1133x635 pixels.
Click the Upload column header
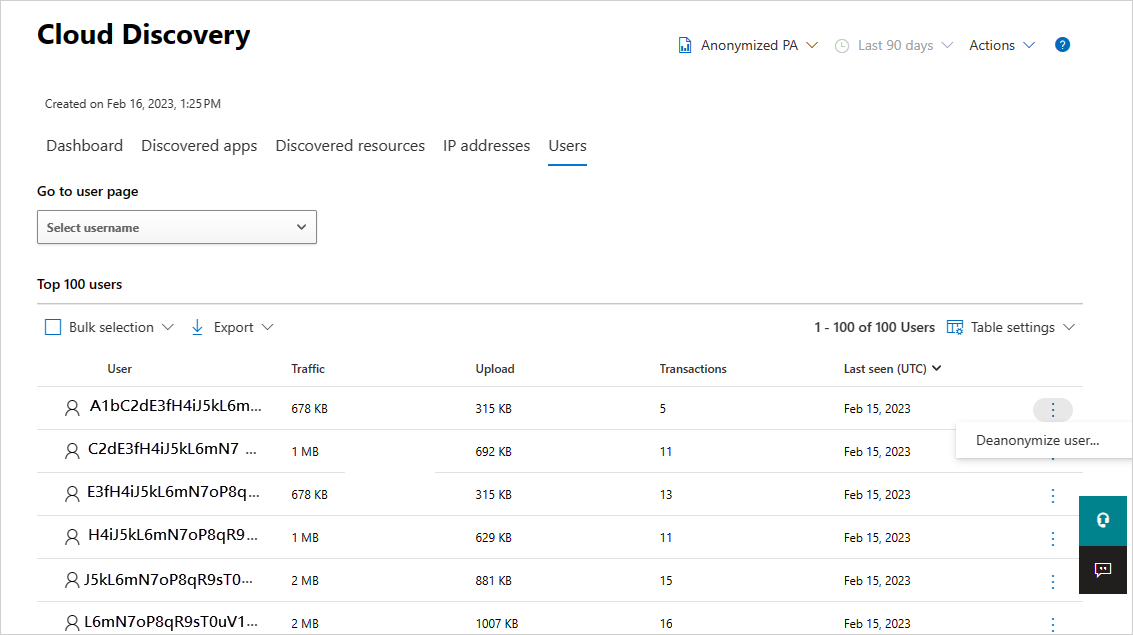pos(495,368)
